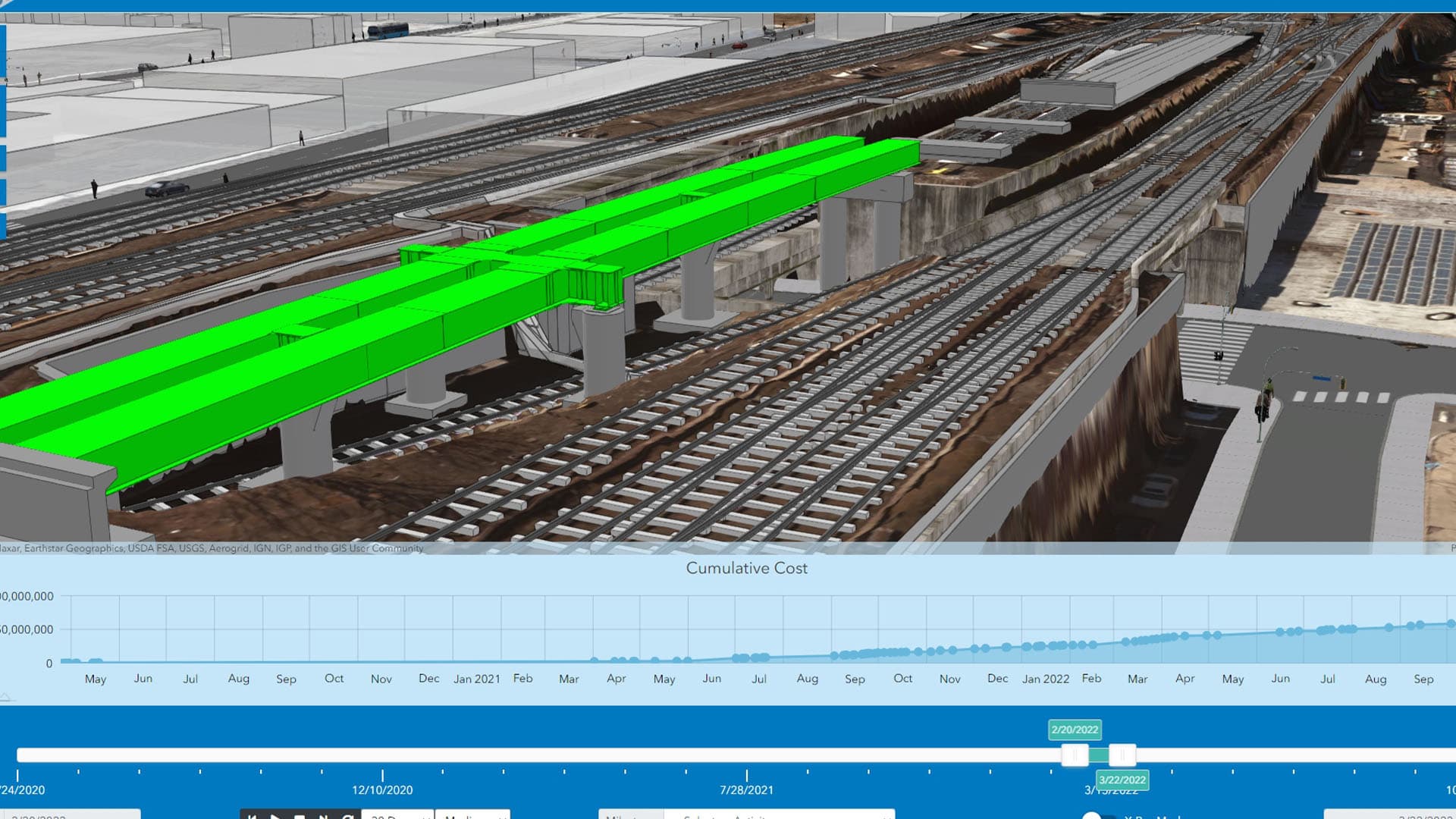The width and height of the screenshot is (1456, 819).
Task: Click the play button in playback controls
Action: [276, 816]
